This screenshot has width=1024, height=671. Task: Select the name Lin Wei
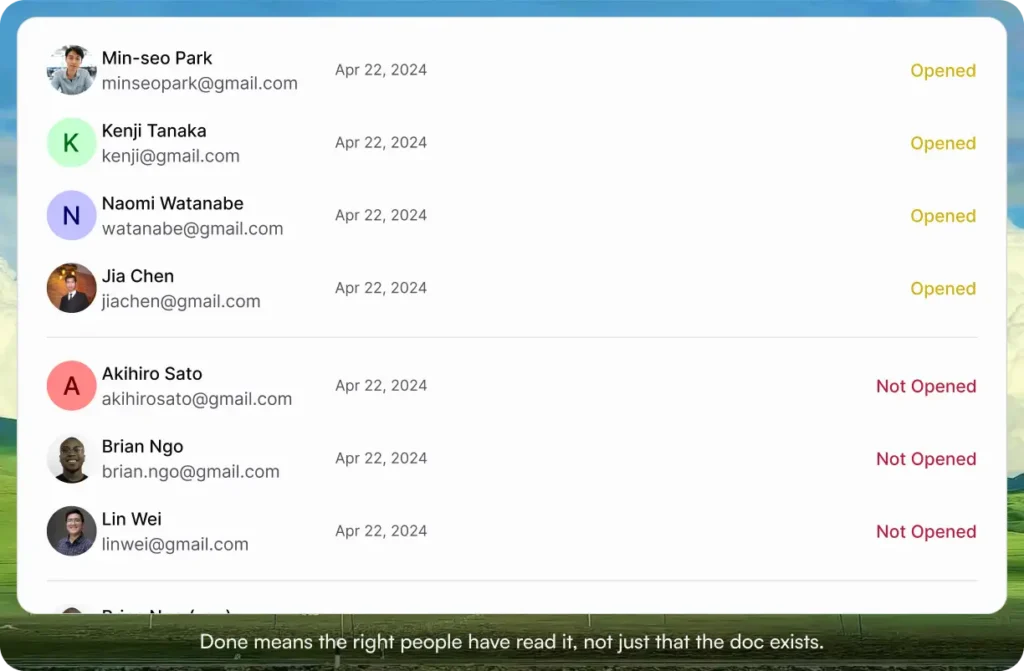pyautogui.click(x=131, y=519)
